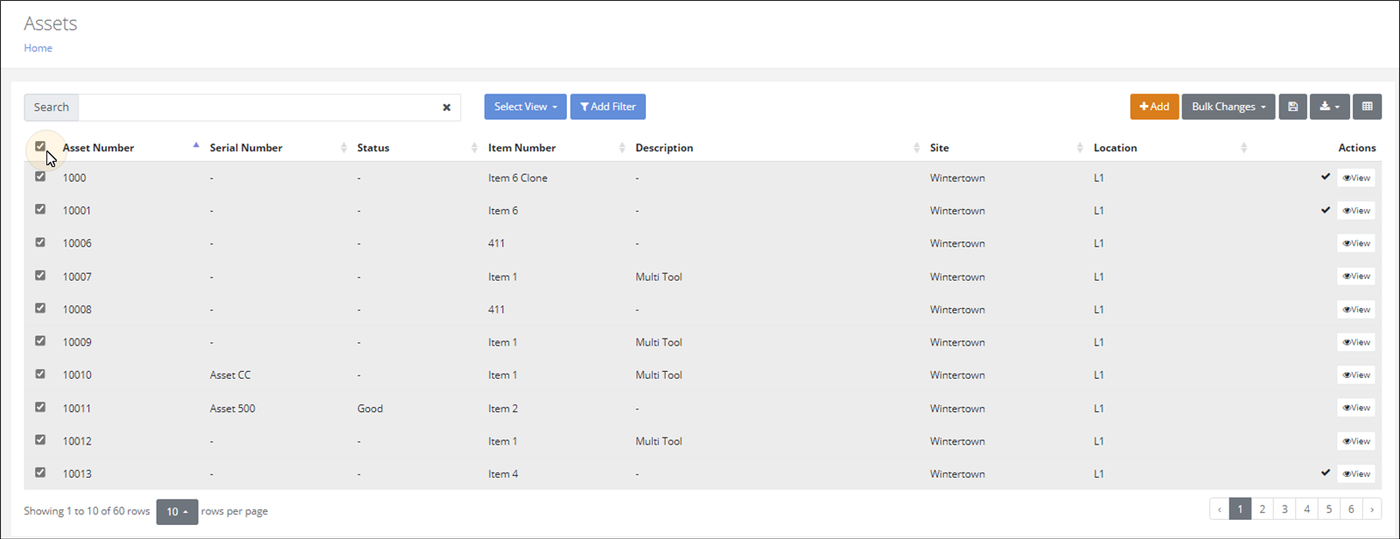Click the sort arrows on Status column
Screen dimensions: 1400x539
tap(474, 148)
